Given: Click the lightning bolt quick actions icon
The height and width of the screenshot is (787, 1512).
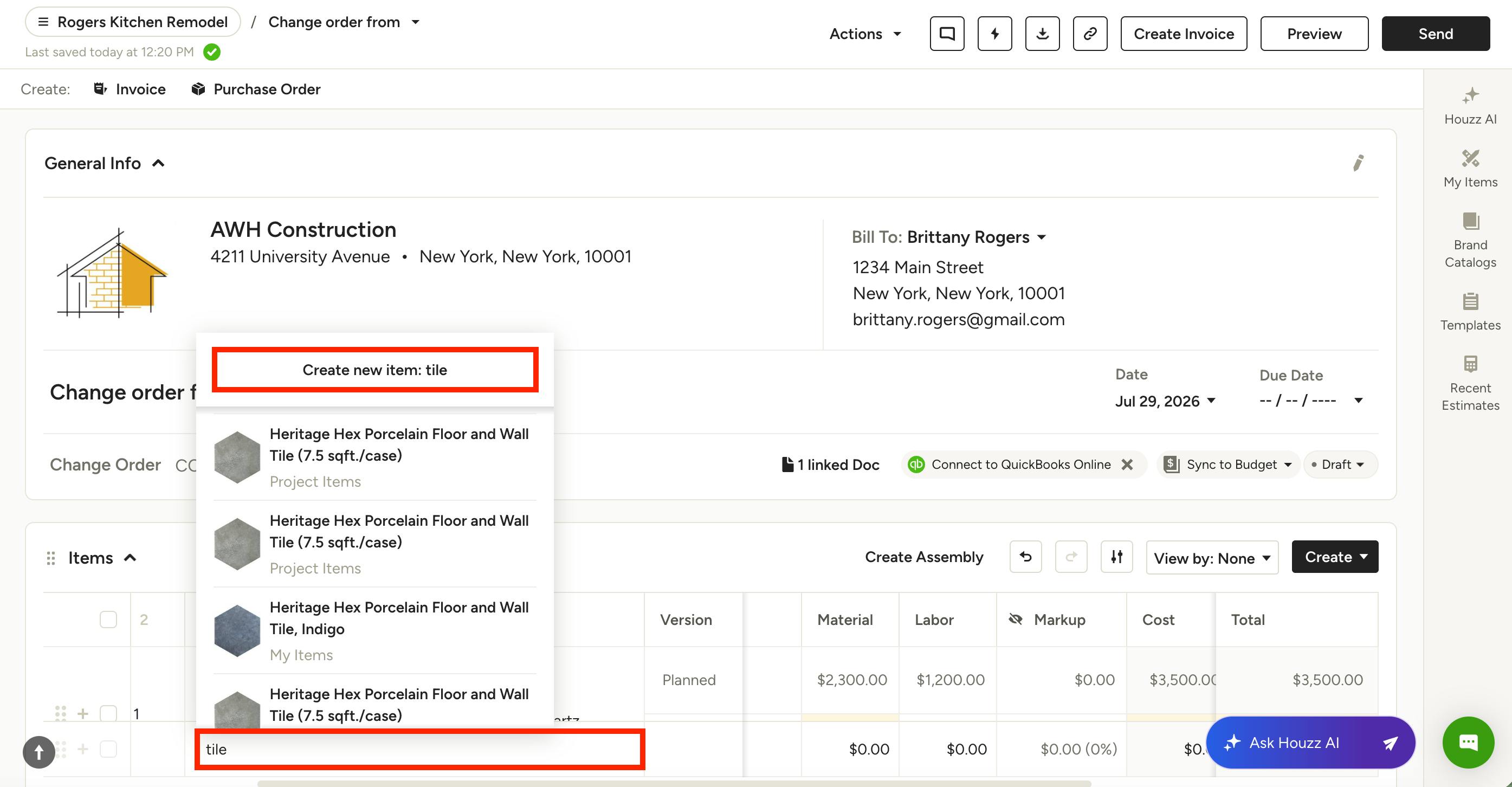Looking at the screenshot, I should [995, 34].
